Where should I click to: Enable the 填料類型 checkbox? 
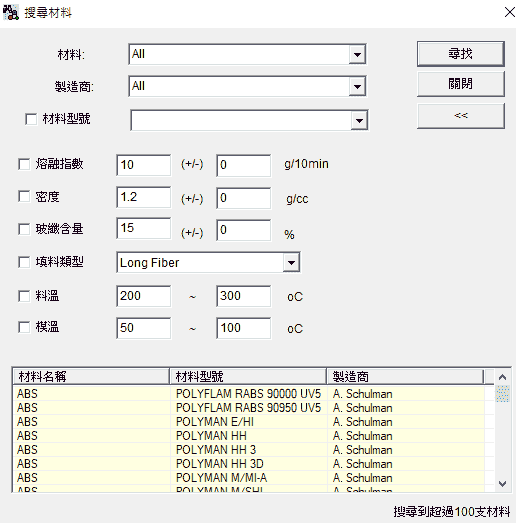(x=24, y=262)
